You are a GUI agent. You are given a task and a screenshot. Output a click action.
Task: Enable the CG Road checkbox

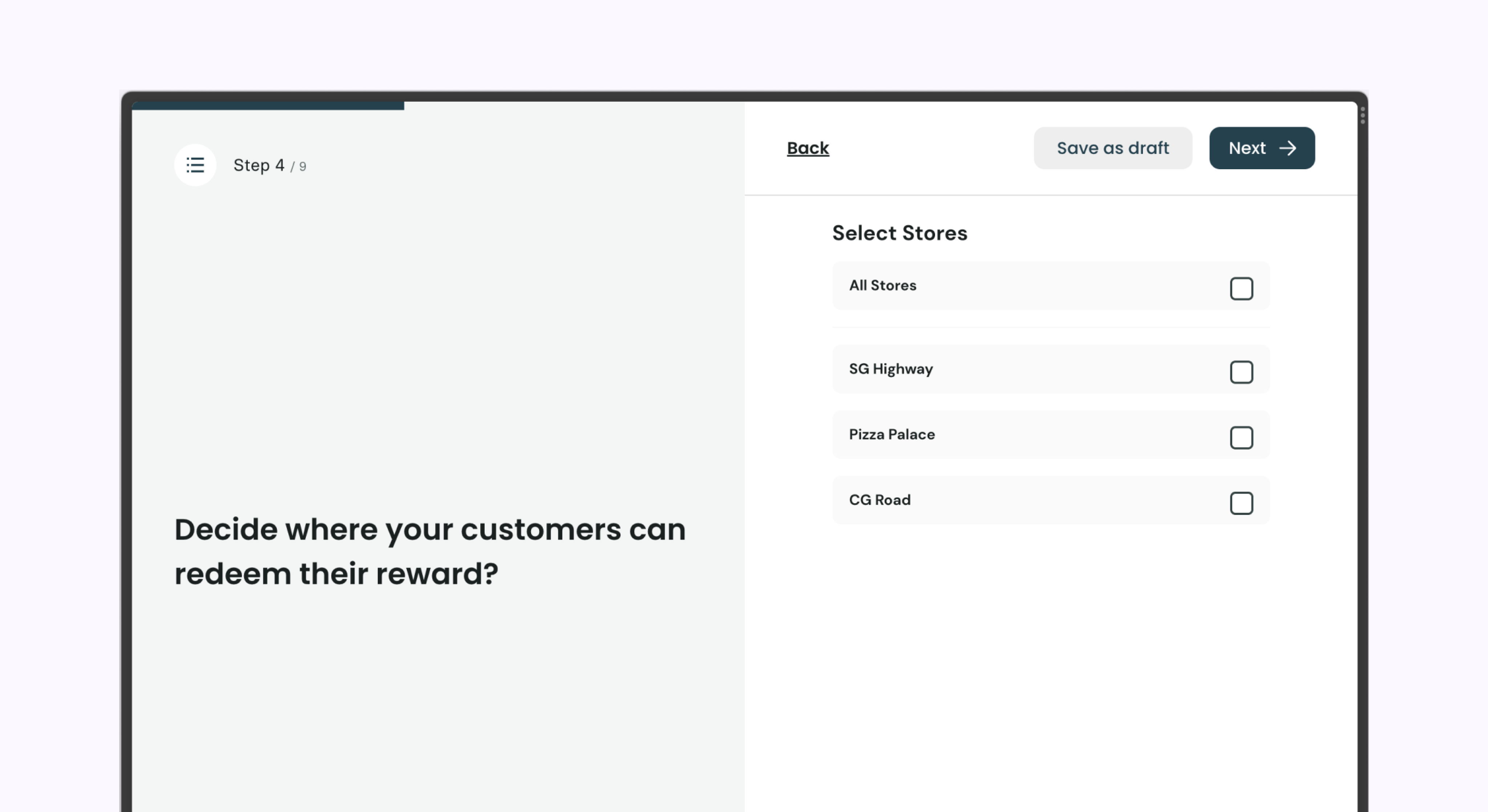[x=1241, y=503]
